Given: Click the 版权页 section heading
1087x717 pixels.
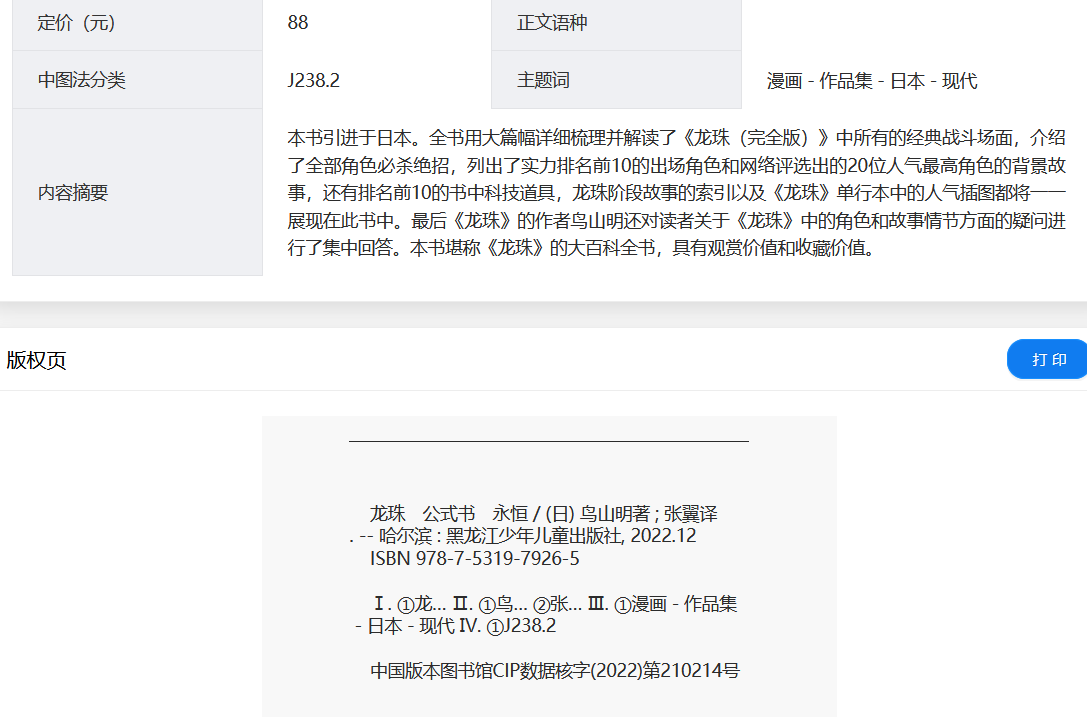Looking at the screenshot, I should [36, 360].
